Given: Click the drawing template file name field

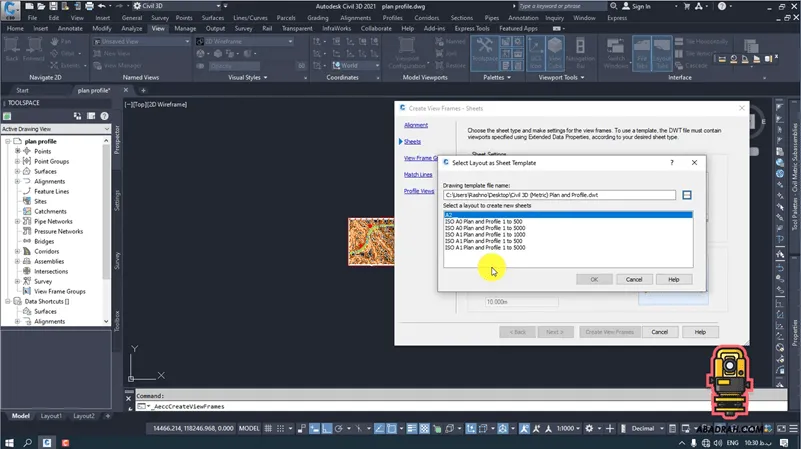Looking at the screenshot, I should pyautogui.click(x=559, y=195).
